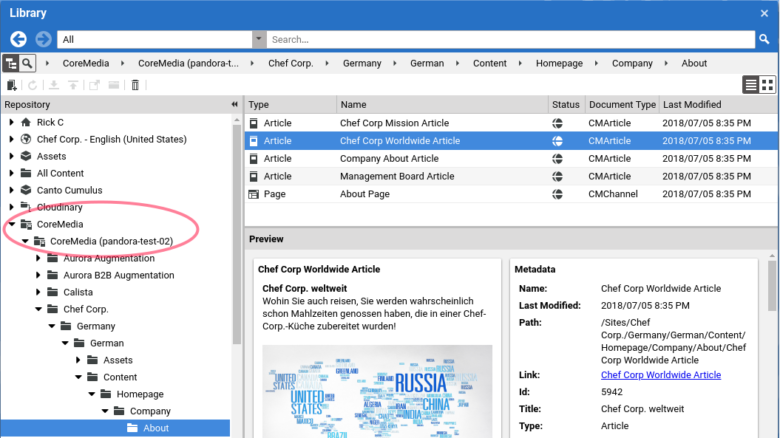The height and width of the screenshot is (438, 780).
Task: Sort by Document Type column header
Action: [x=622, y=104]
